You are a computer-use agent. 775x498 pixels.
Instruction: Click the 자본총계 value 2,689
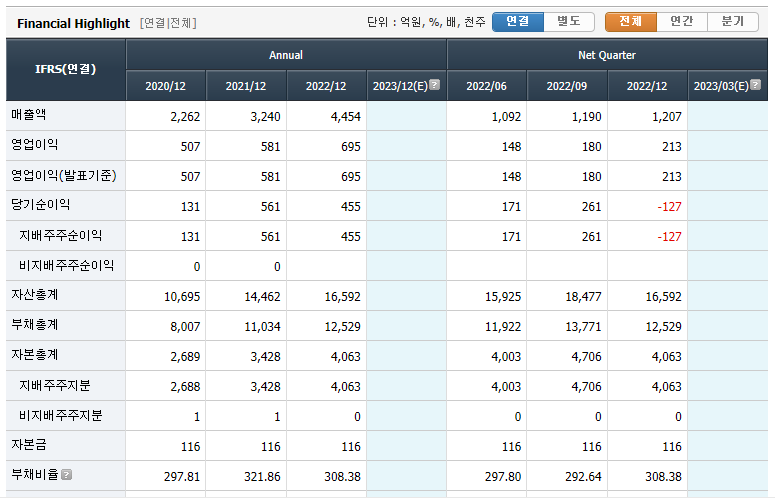pyautogui.click(x=185, y=357)
